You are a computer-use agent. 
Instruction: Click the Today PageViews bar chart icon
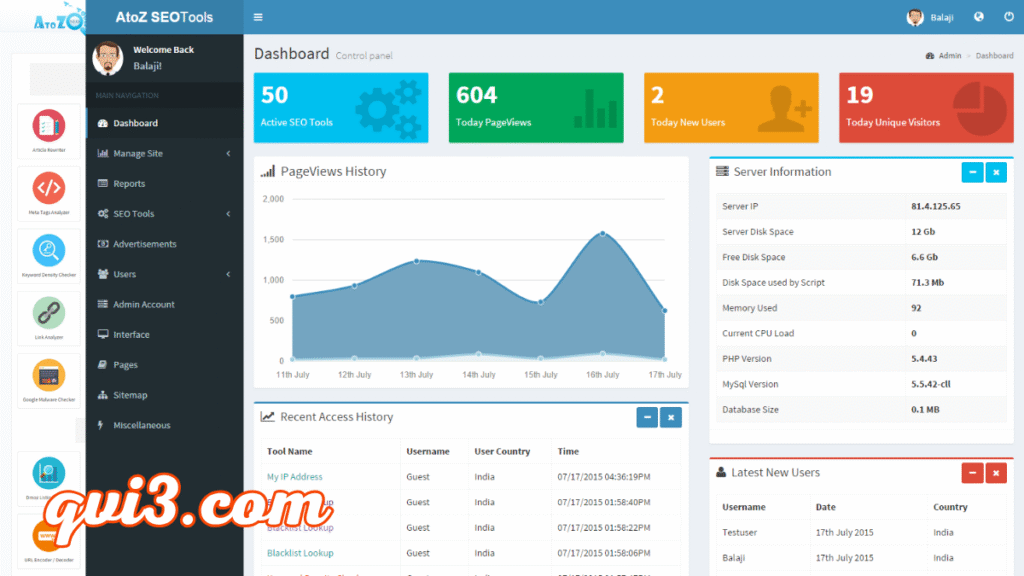pyautogui.click(x=595, y=109)
